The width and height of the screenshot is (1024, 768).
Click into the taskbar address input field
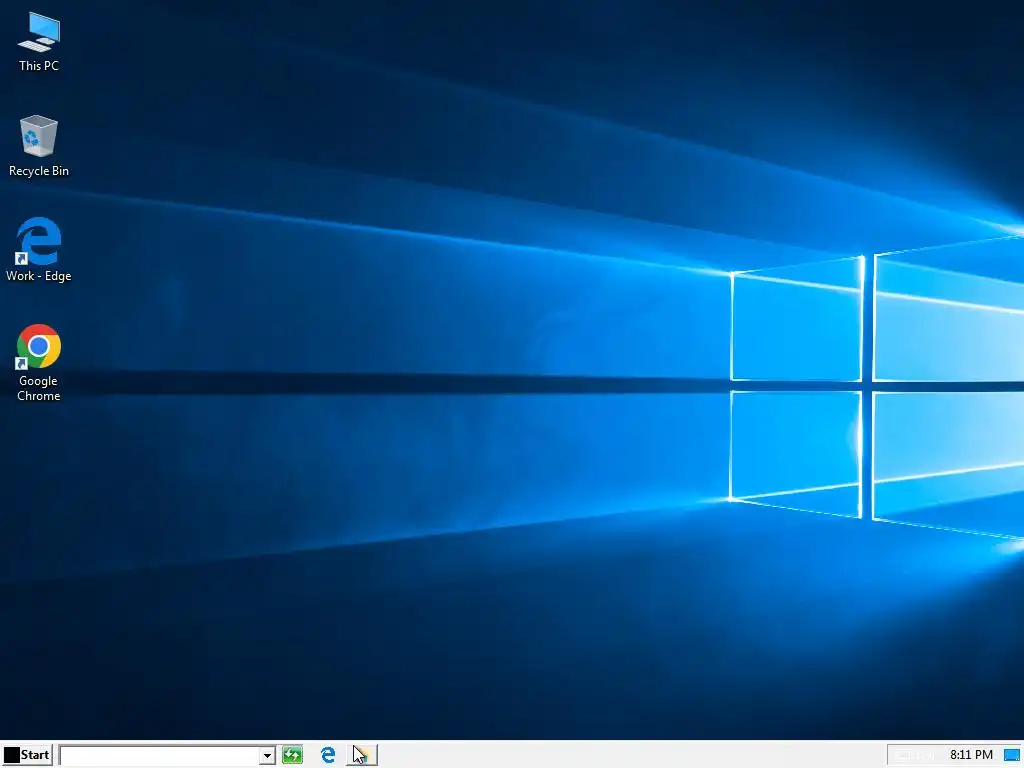[160, 756]
